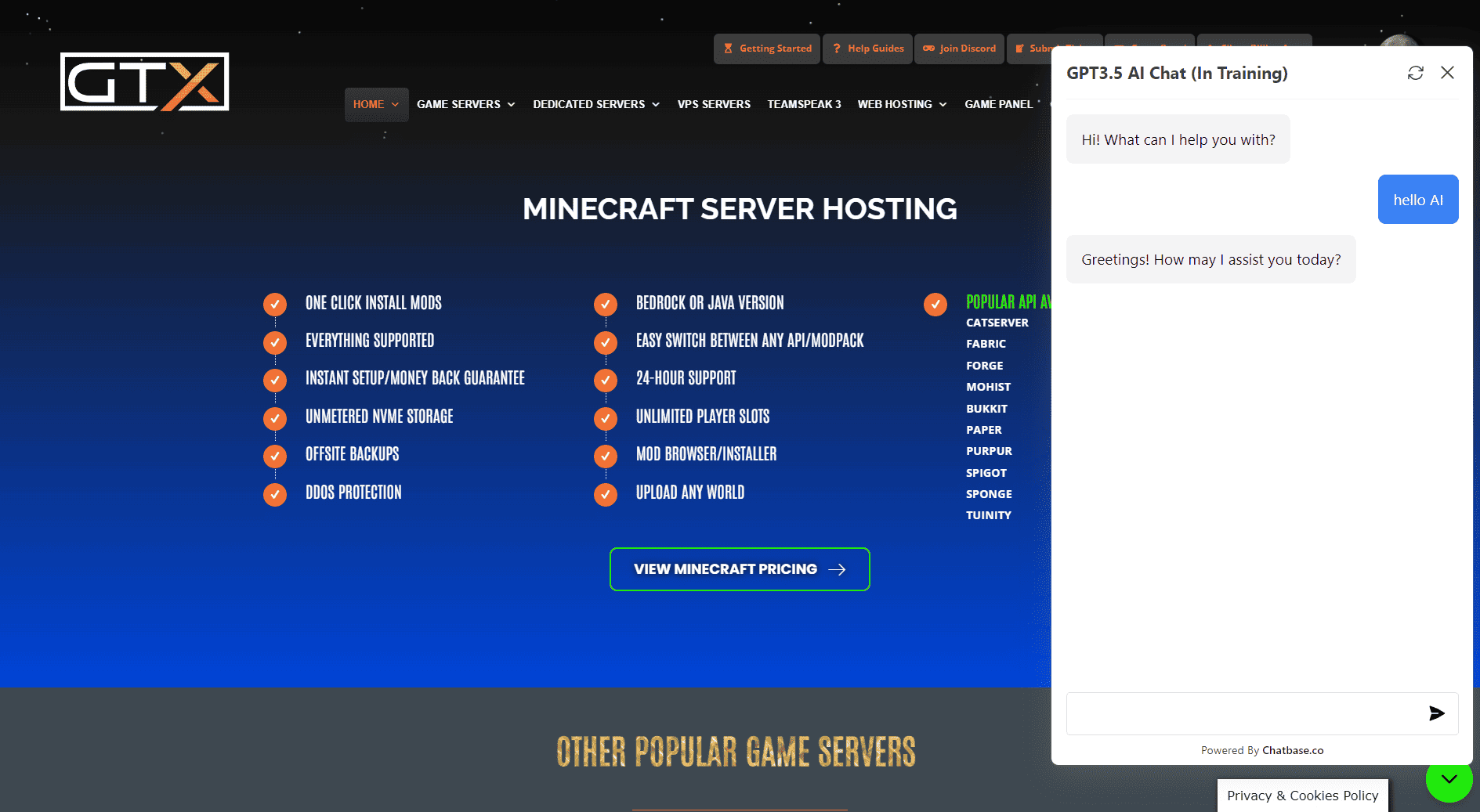Open the Game Panel menu item
This screenshot has width=1480, height=812.
click(x=999, y=104)
